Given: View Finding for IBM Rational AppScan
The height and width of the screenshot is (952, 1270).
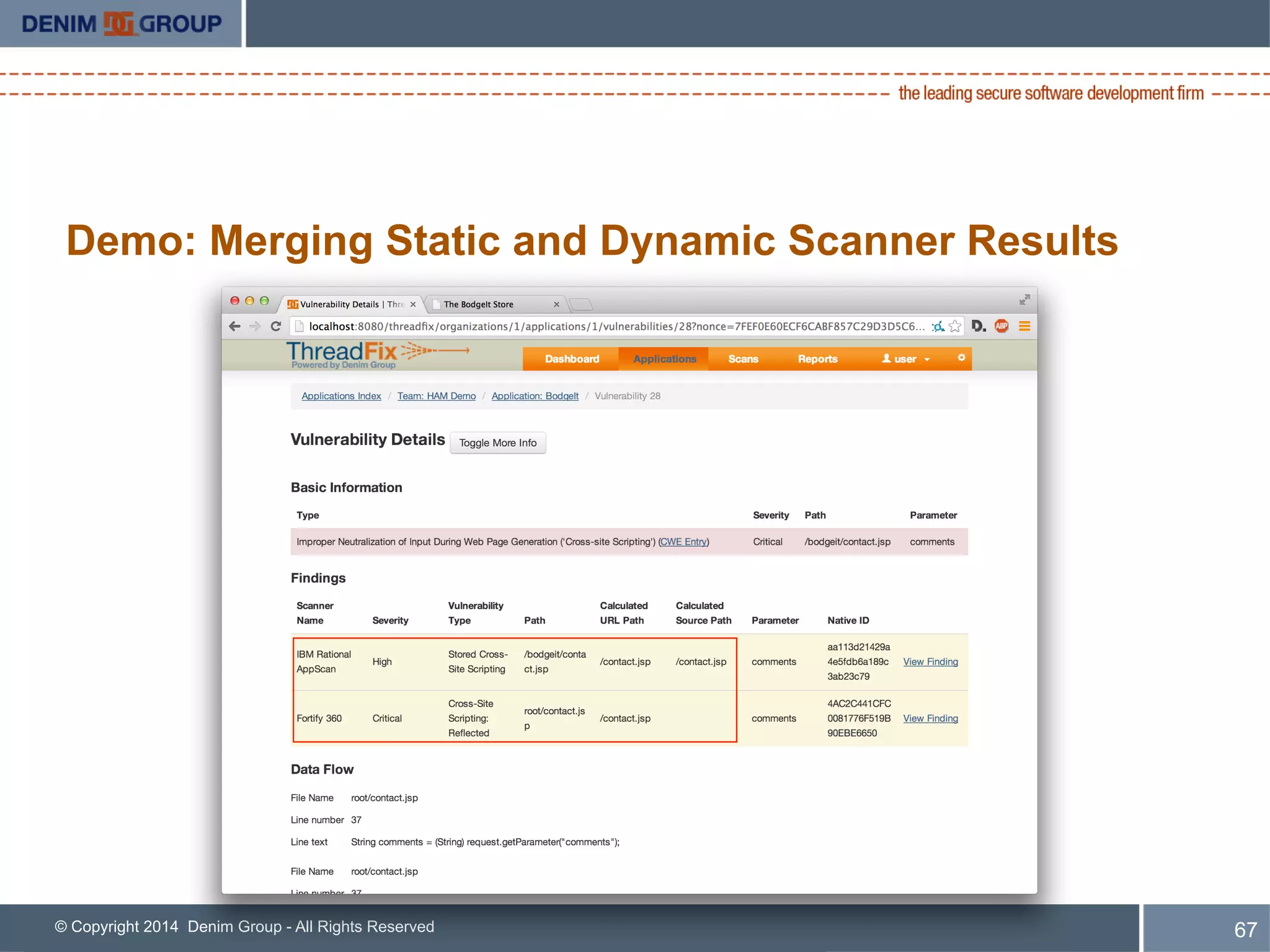Looking at the screenshot, I should pyautogui.click(x=930, y=662).
